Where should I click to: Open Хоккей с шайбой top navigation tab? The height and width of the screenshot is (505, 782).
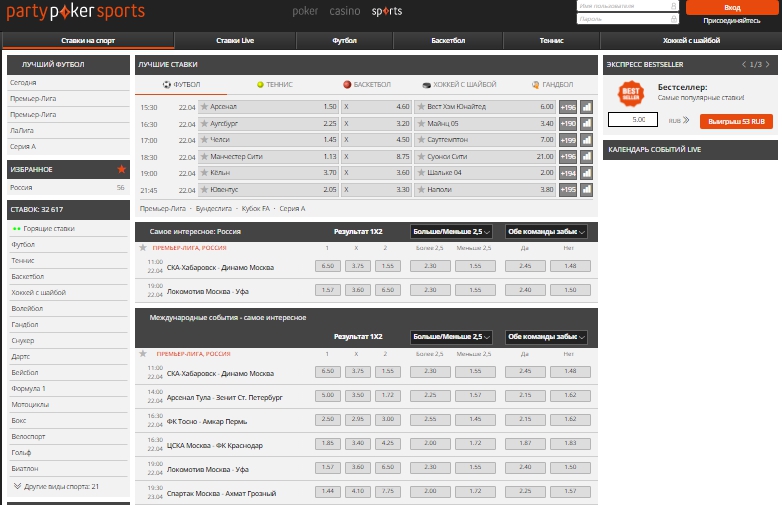point(691,40)
